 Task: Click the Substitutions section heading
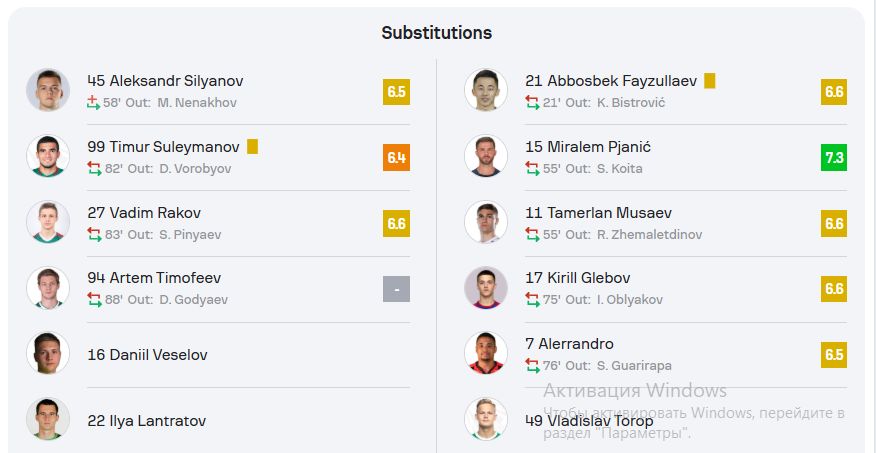click(x=437, y=33)
